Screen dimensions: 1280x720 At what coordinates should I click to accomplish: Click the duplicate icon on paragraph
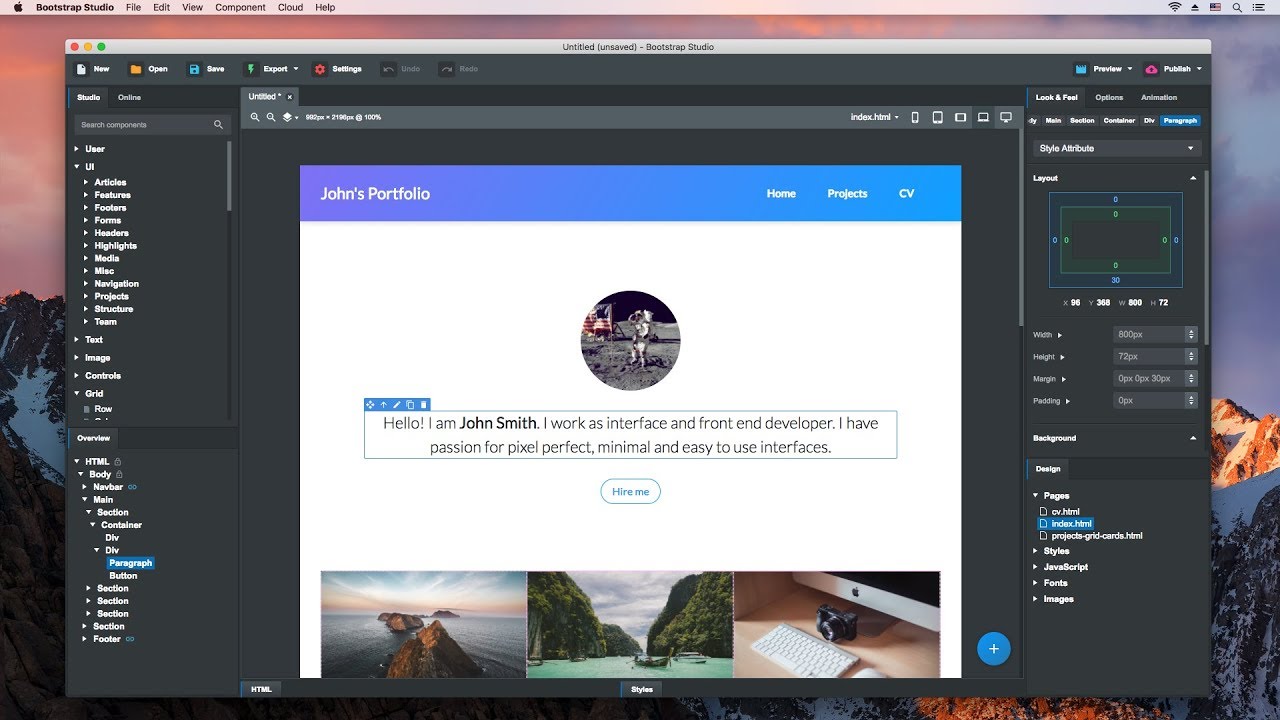(x=410, y=405)
